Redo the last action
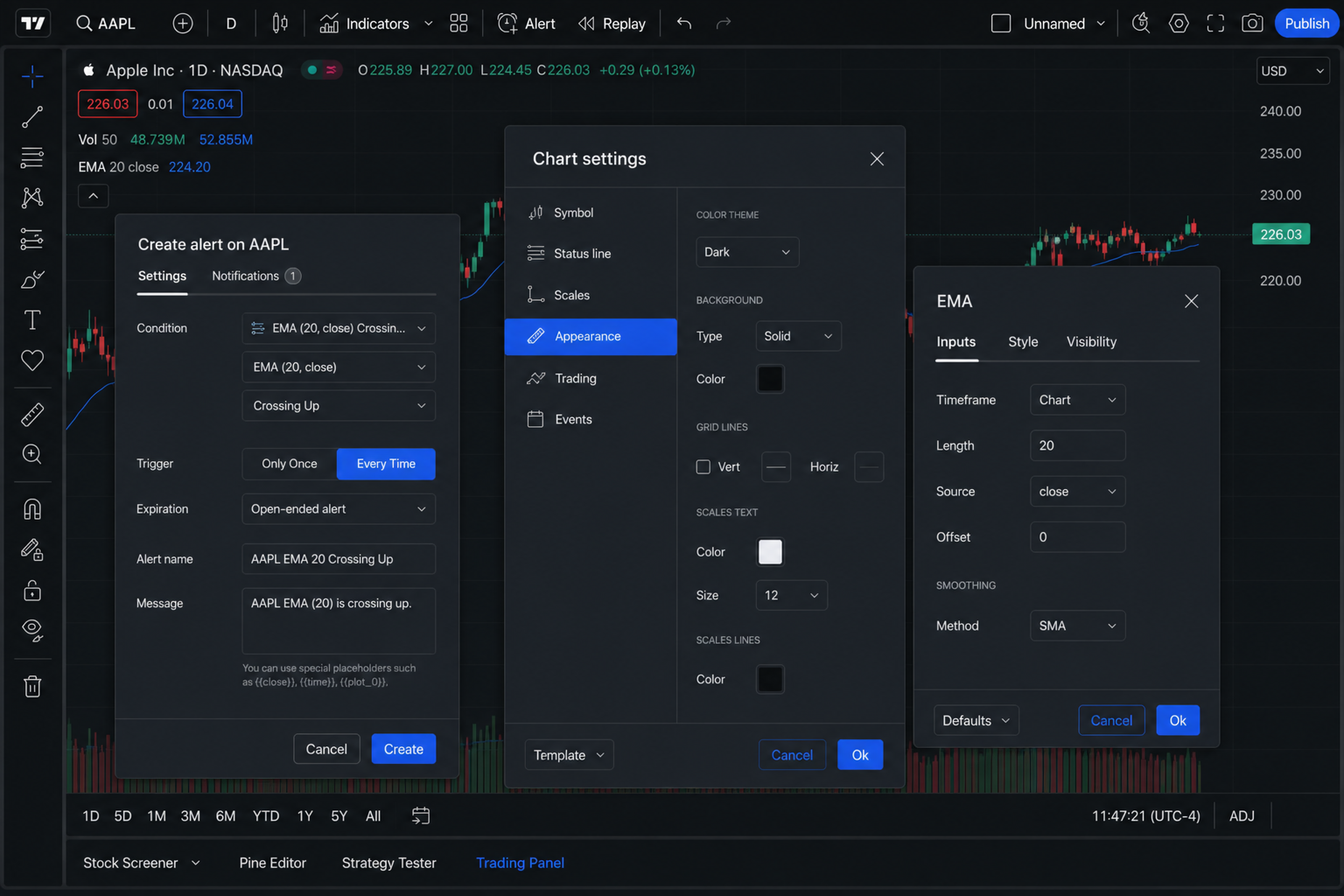The image size is (1344, 896). [723, 24]
